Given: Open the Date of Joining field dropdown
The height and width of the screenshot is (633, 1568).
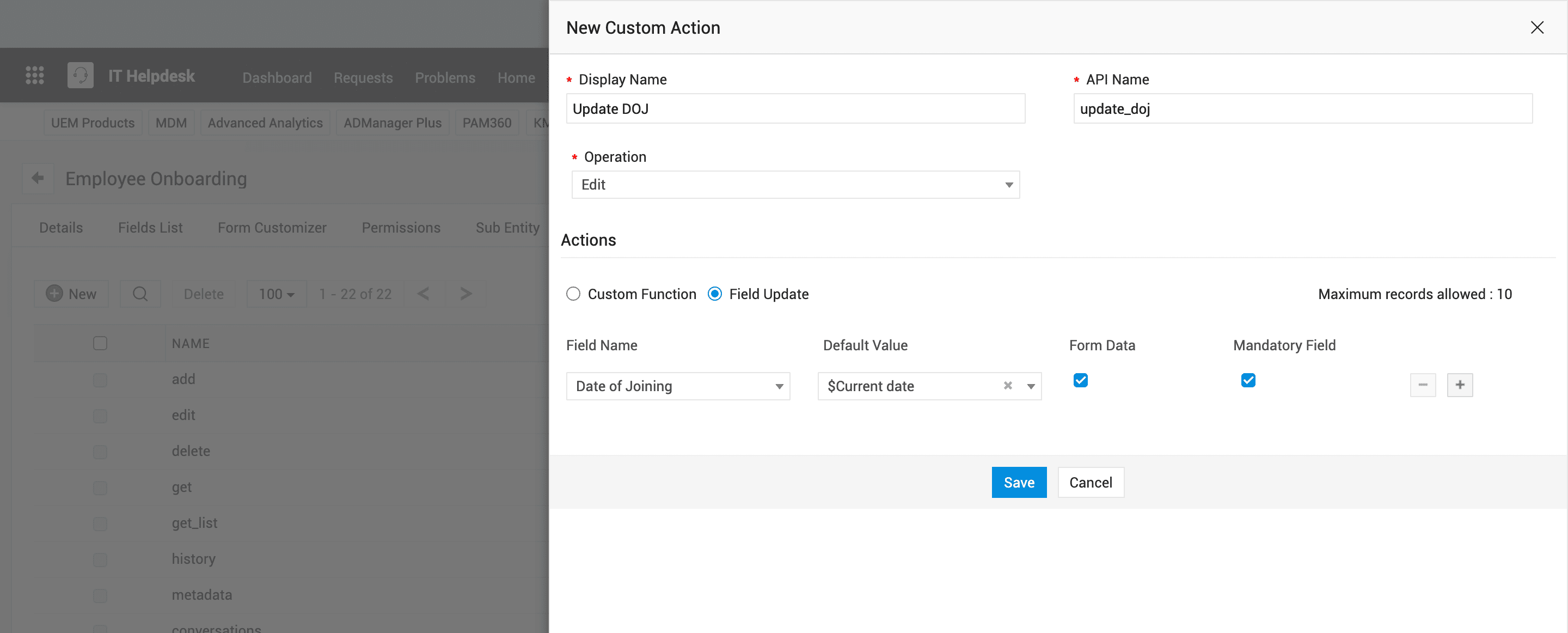Looking at the screenshot, I should coord(677,386).
